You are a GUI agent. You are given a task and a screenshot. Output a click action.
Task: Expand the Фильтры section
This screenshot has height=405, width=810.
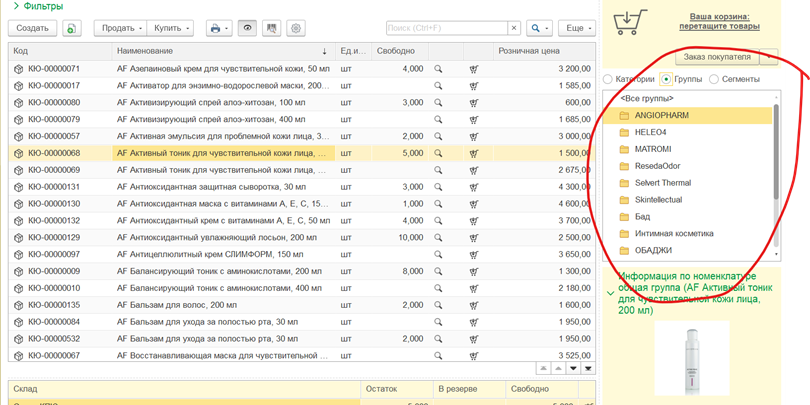coord(39,7)
